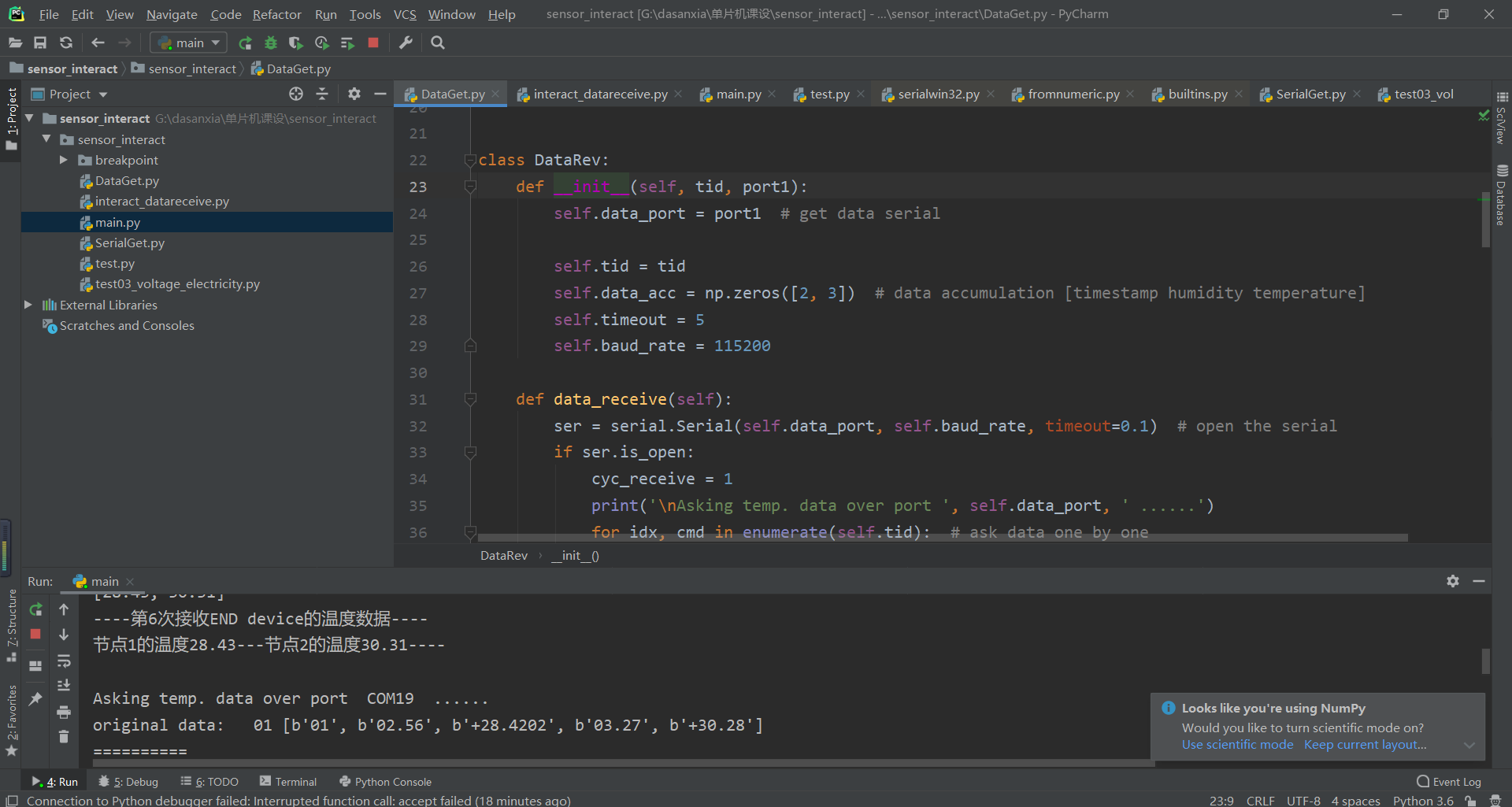The image size is (1512, 807).
Task: Rerun 'main' with the green rerun icon in toolbar
Action: 246,43
